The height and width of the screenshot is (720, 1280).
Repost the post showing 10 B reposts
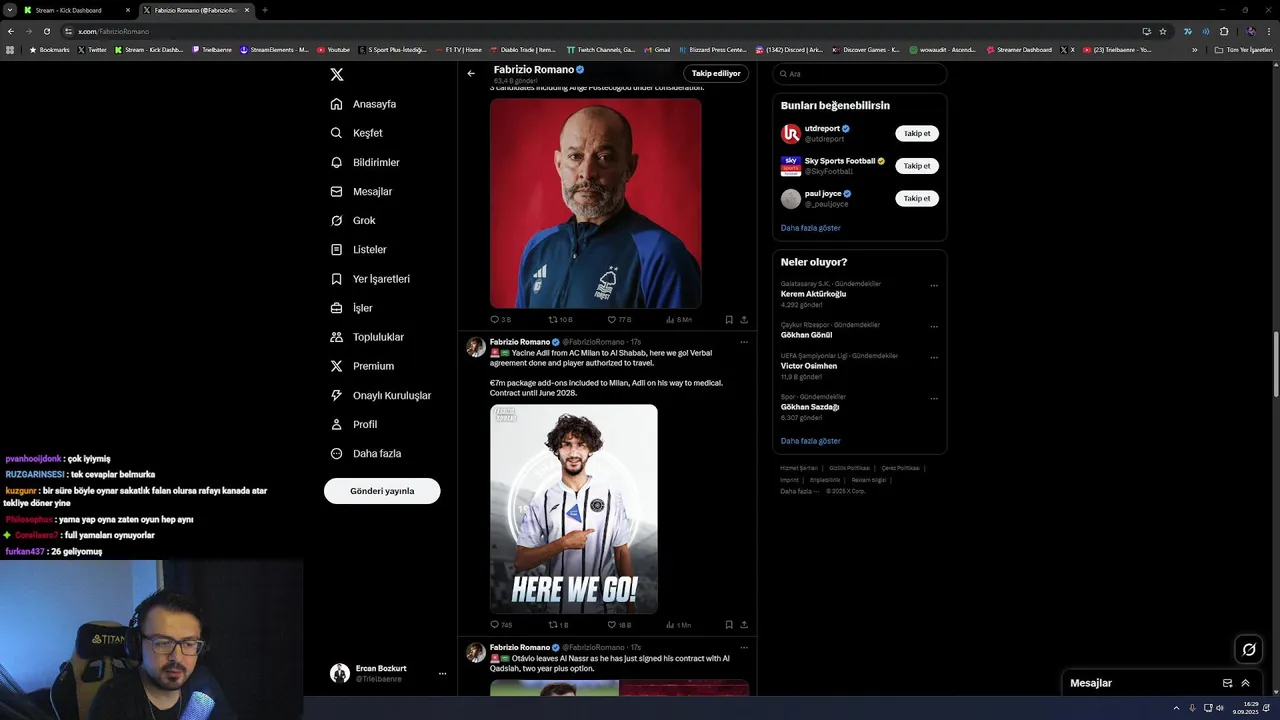point(560,320)
